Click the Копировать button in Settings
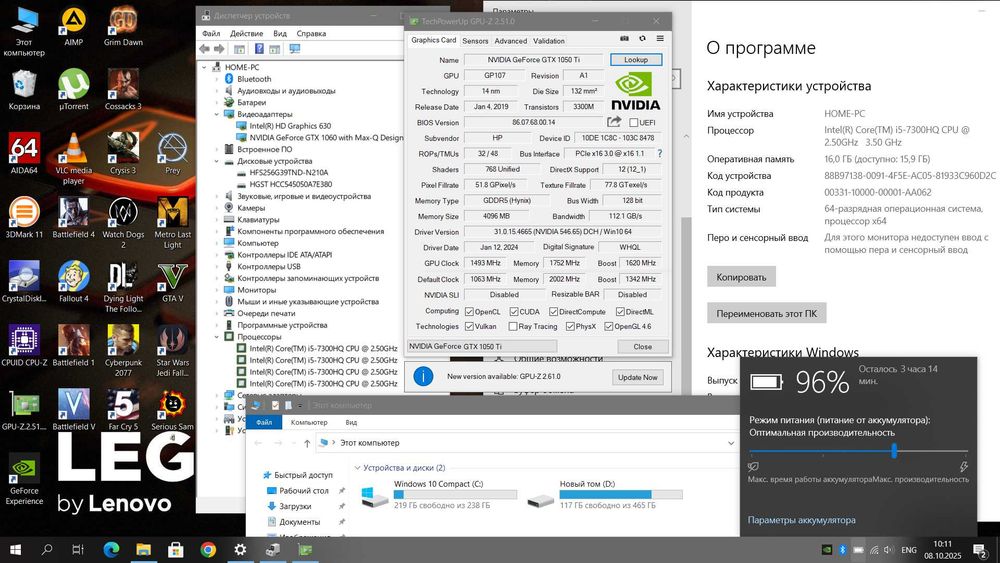This screenshot has width=1000, height=563. click(x=741, y=277)
